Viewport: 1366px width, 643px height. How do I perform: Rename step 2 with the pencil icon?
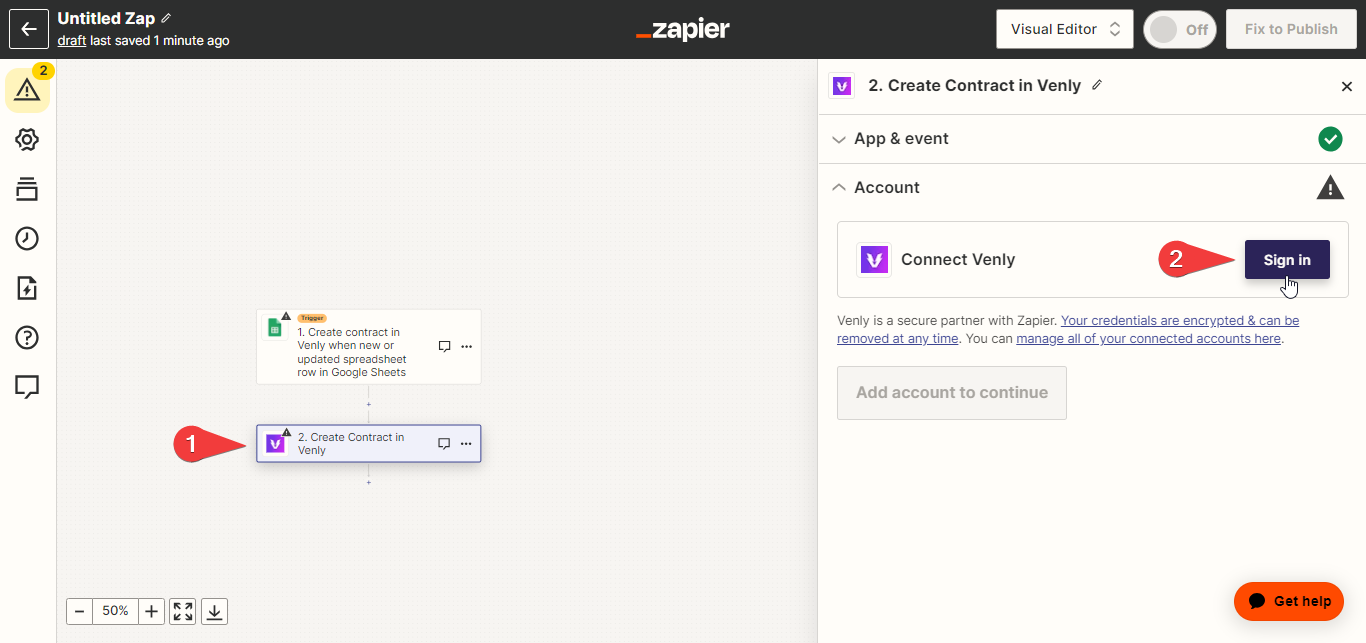[x=1097, y=85]
